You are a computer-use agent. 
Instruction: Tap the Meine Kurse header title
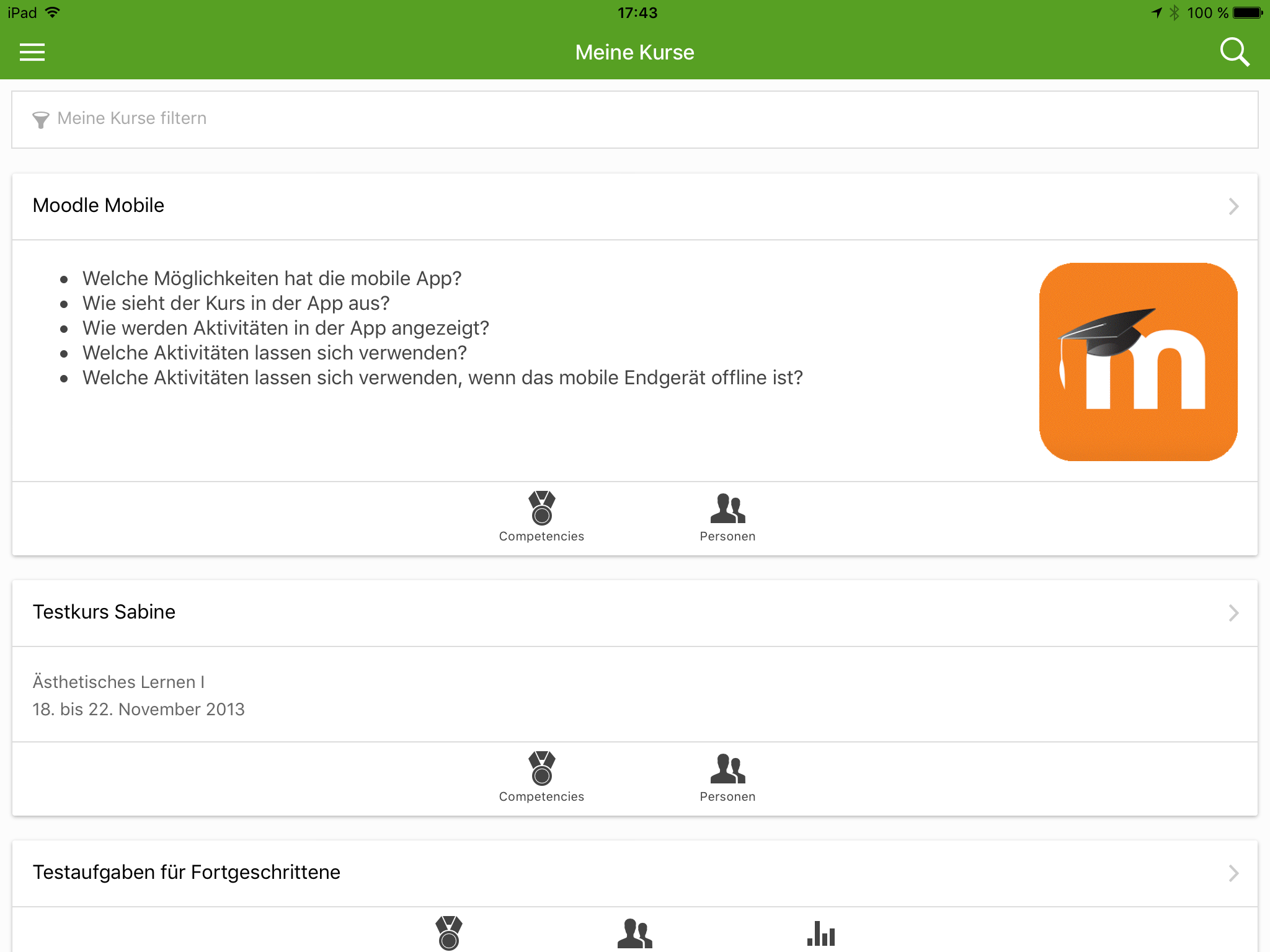635,53
